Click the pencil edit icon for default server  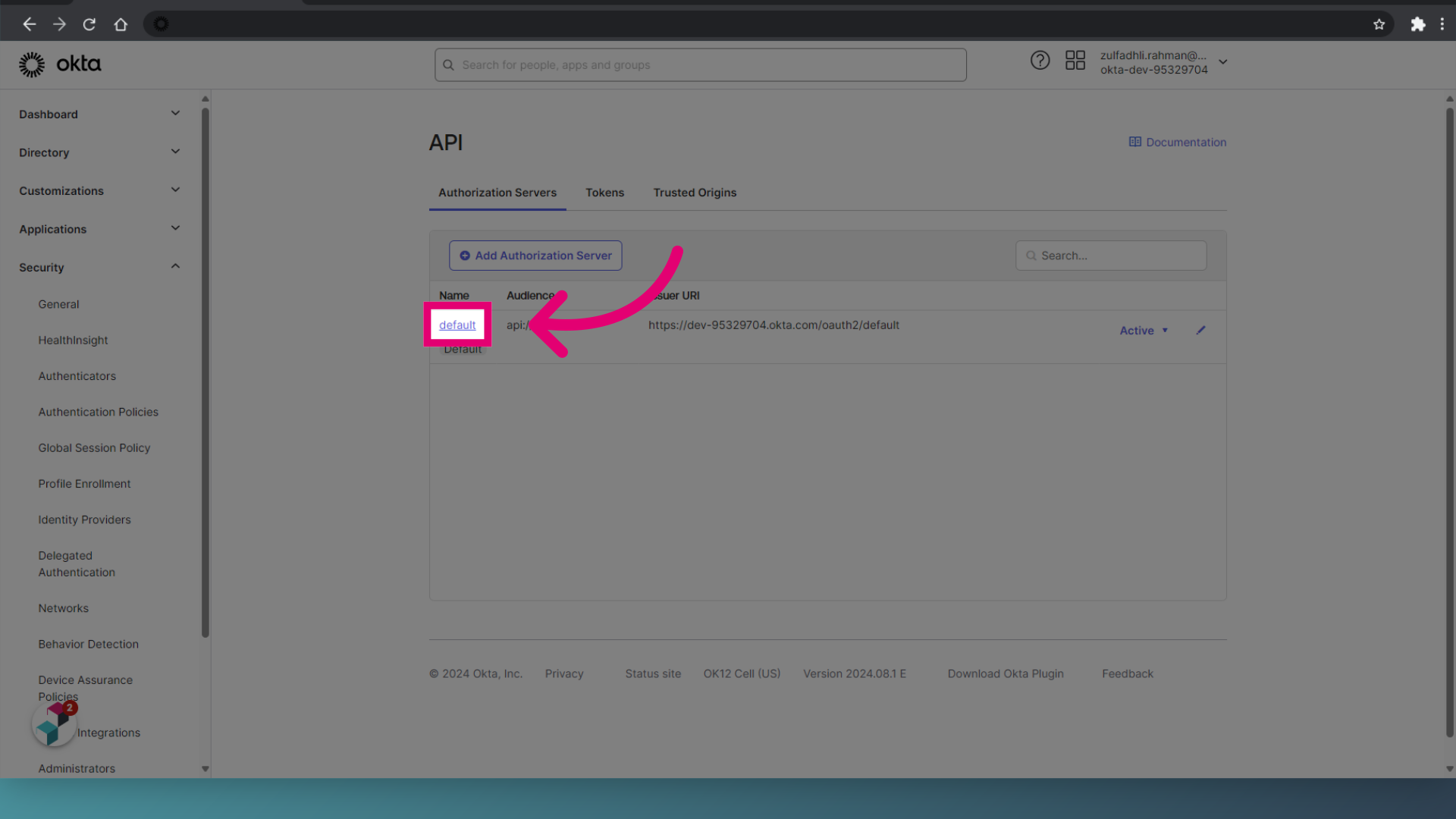(1201, 330)
